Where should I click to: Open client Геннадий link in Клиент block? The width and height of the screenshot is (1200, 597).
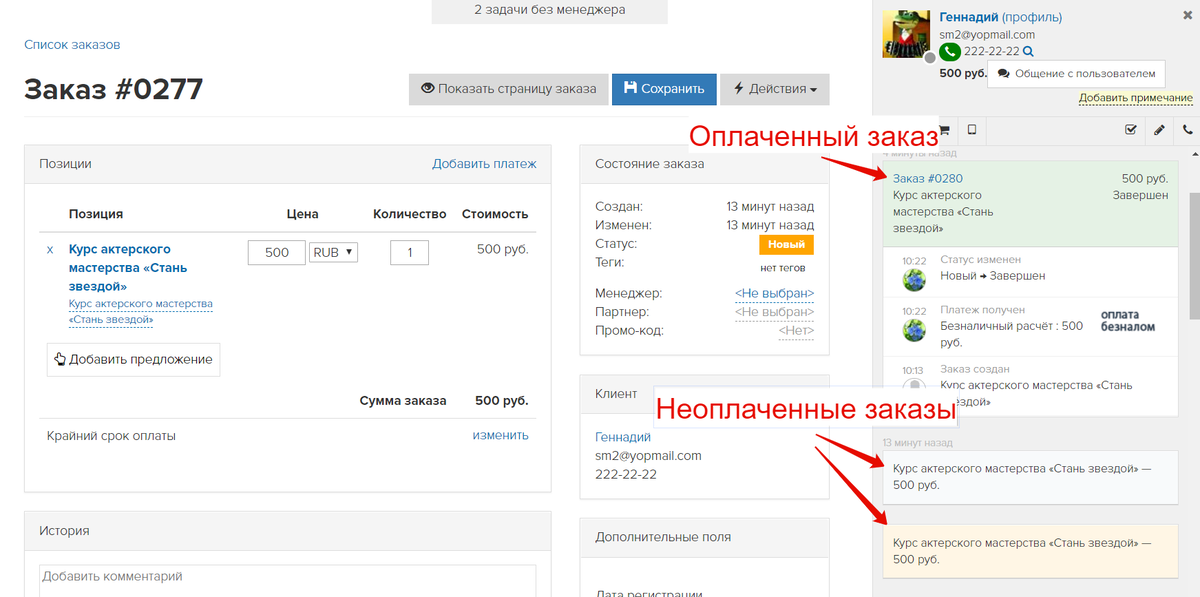point(623,437)
